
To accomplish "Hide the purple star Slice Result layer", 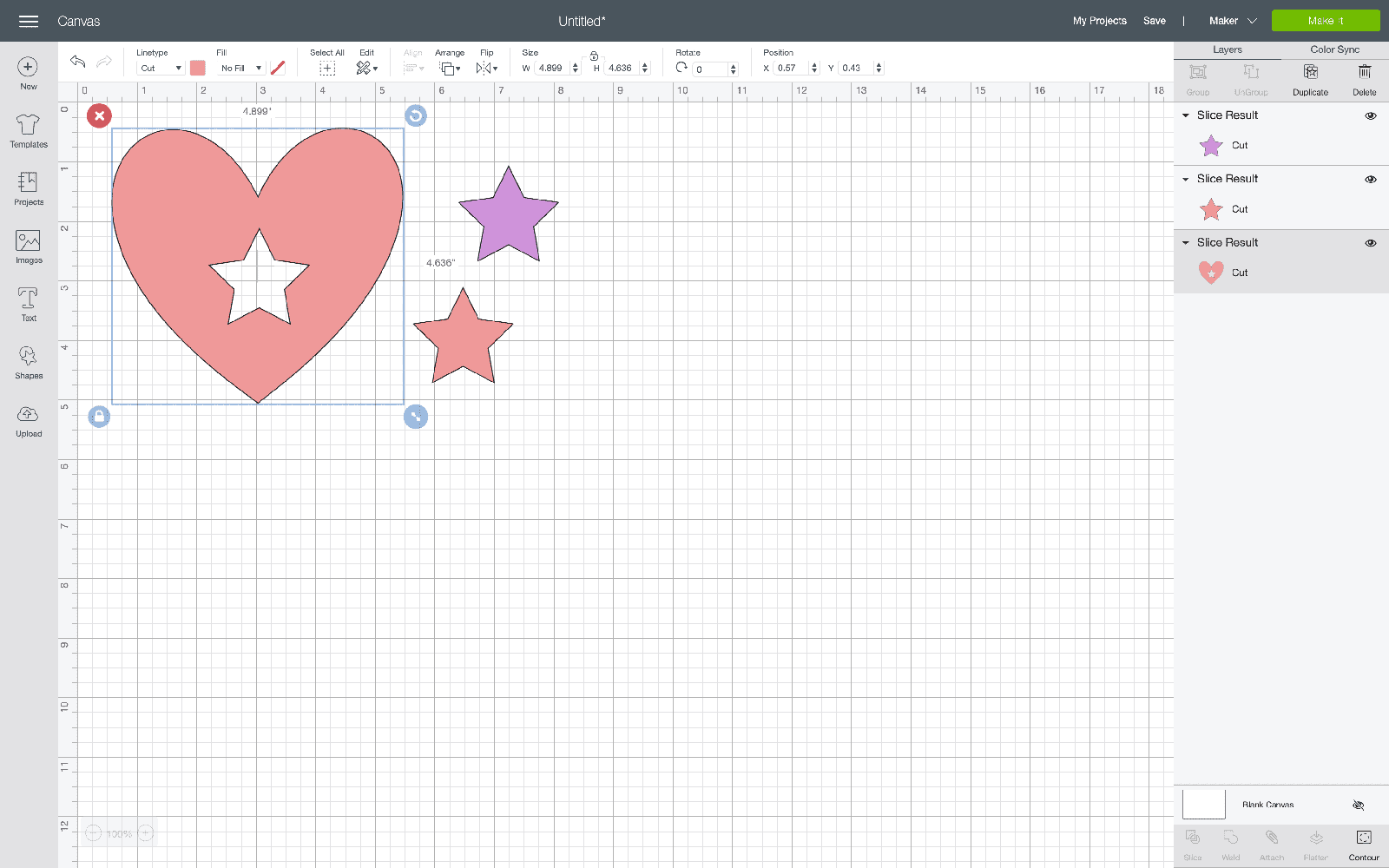I will [1370, 115].
